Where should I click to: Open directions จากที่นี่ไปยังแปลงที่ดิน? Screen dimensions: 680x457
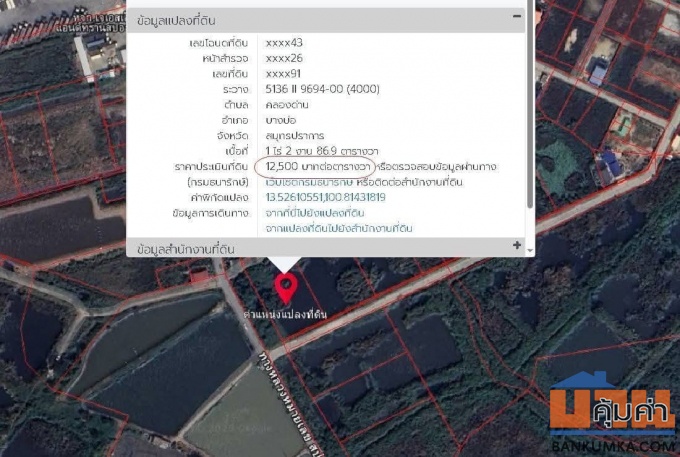(314, 213)
